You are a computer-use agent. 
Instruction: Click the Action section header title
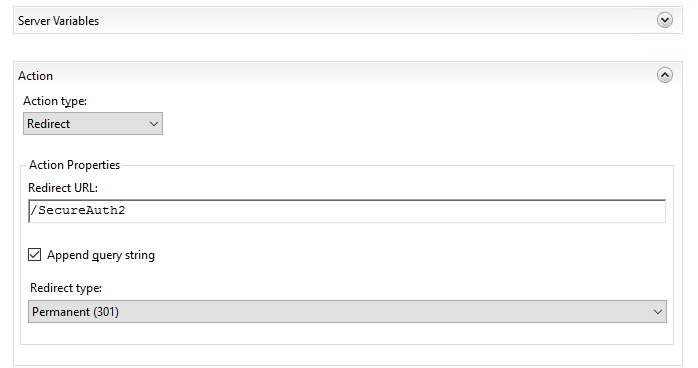[36, 76]
